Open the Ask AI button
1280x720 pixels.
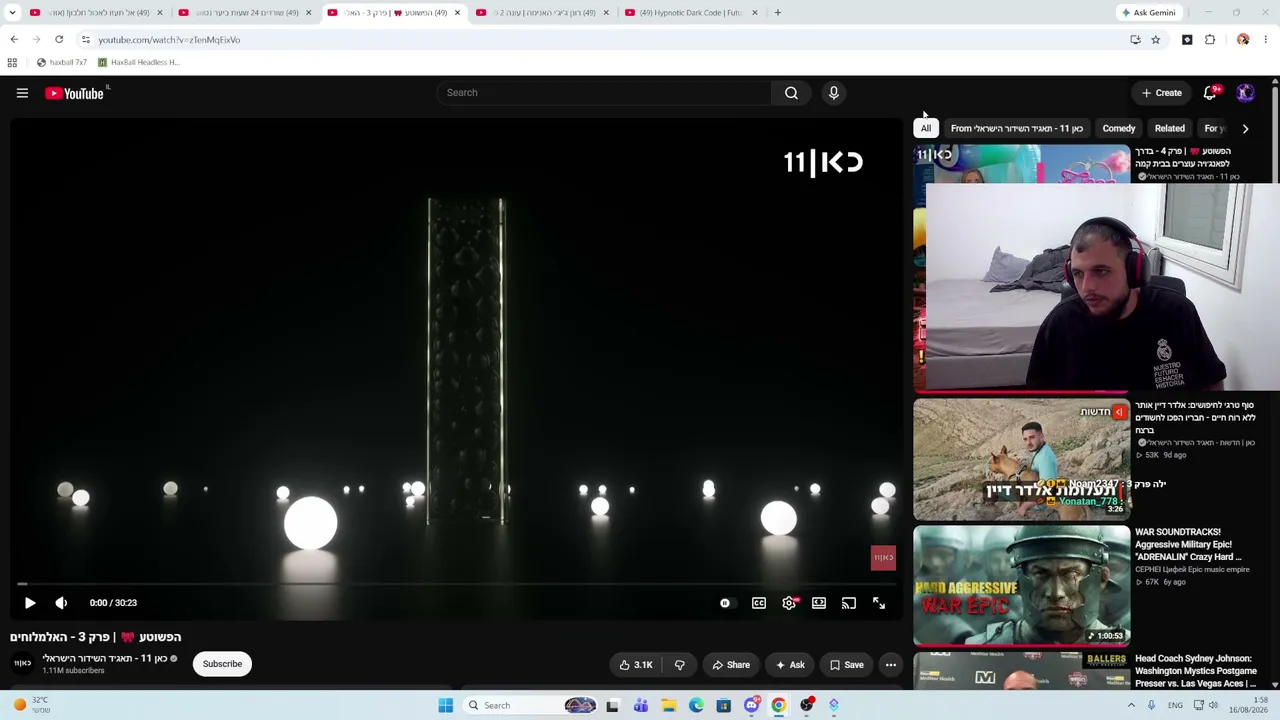point(790,665)
